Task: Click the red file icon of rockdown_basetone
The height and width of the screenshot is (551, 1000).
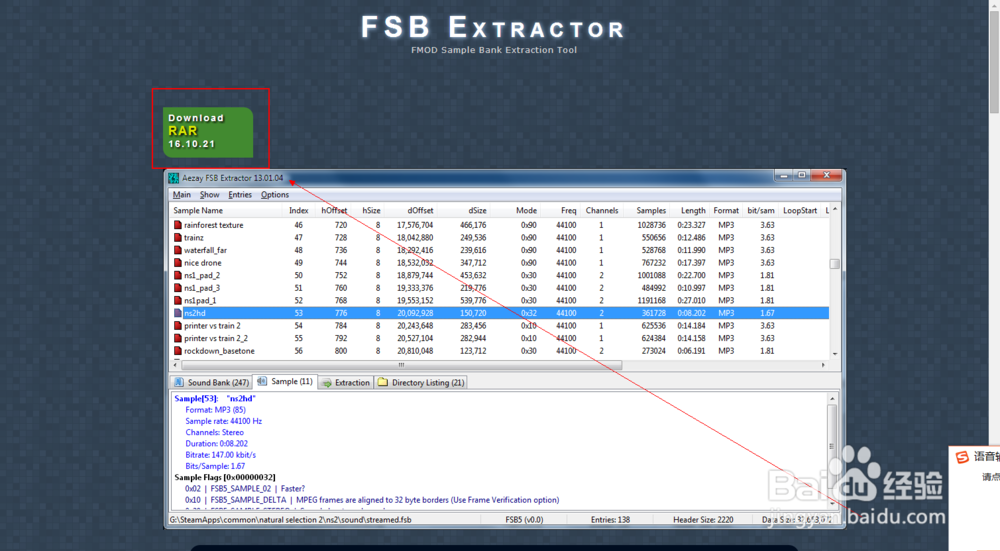Action: [x=178, y=350]
